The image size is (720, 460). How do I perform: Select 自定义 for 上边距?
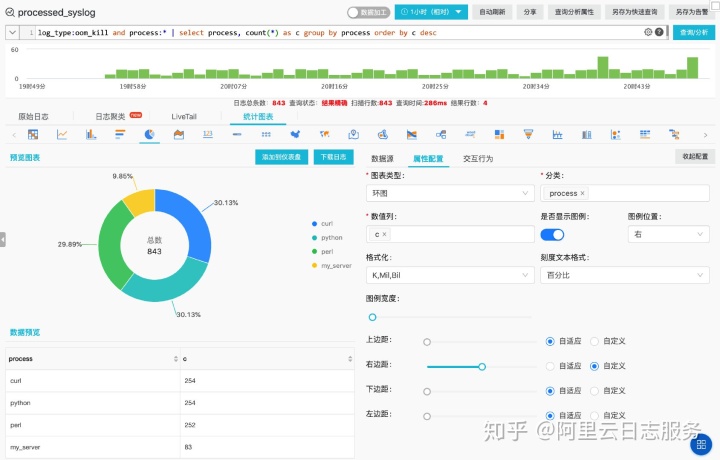pos(594,341)
